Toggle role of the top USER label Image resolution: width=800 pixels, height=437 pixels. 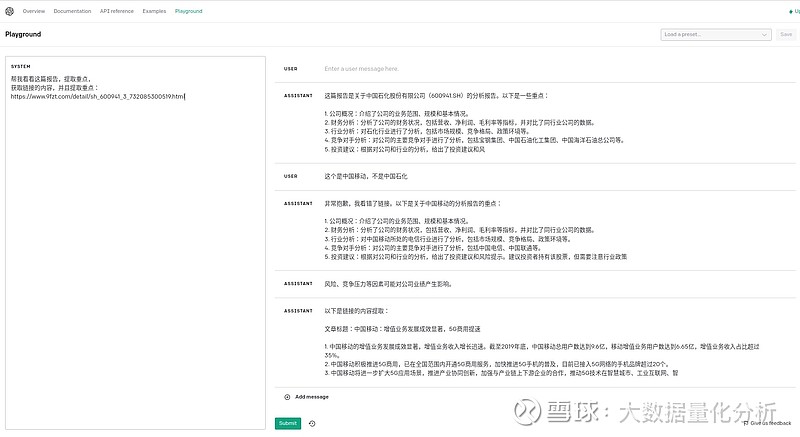pos(291,69)
